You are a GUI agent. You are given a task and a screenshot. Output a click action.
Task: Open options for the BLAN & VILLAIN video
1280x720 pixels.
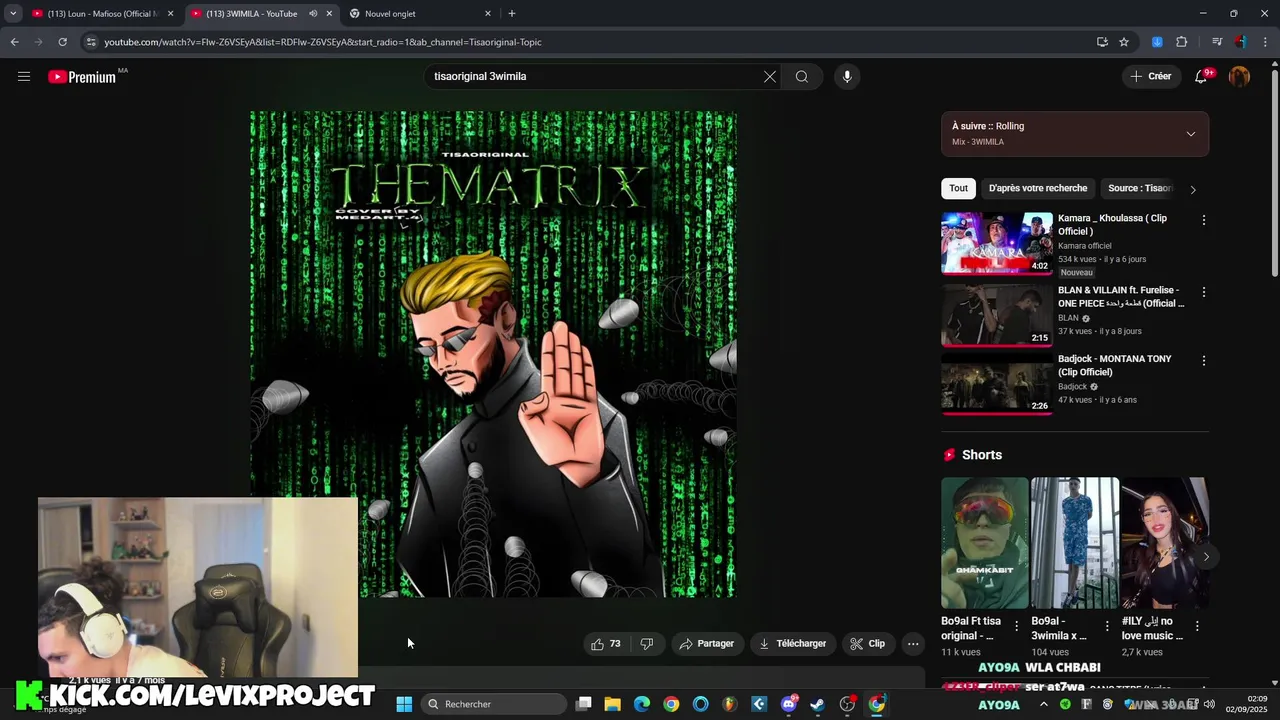point(1204,292)
